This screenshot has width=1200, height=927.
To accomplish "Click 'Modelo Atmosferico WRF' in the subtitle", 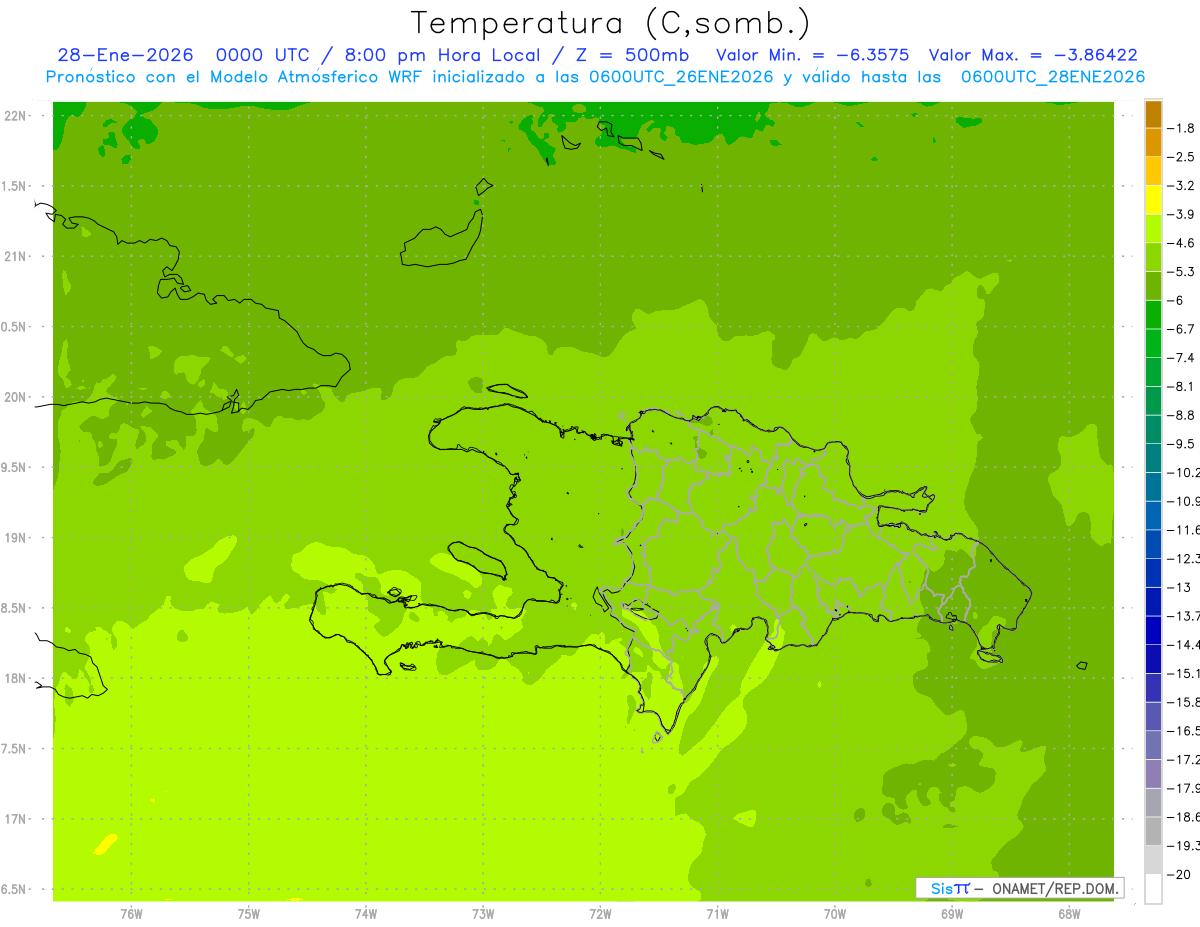I will point(317,77).
